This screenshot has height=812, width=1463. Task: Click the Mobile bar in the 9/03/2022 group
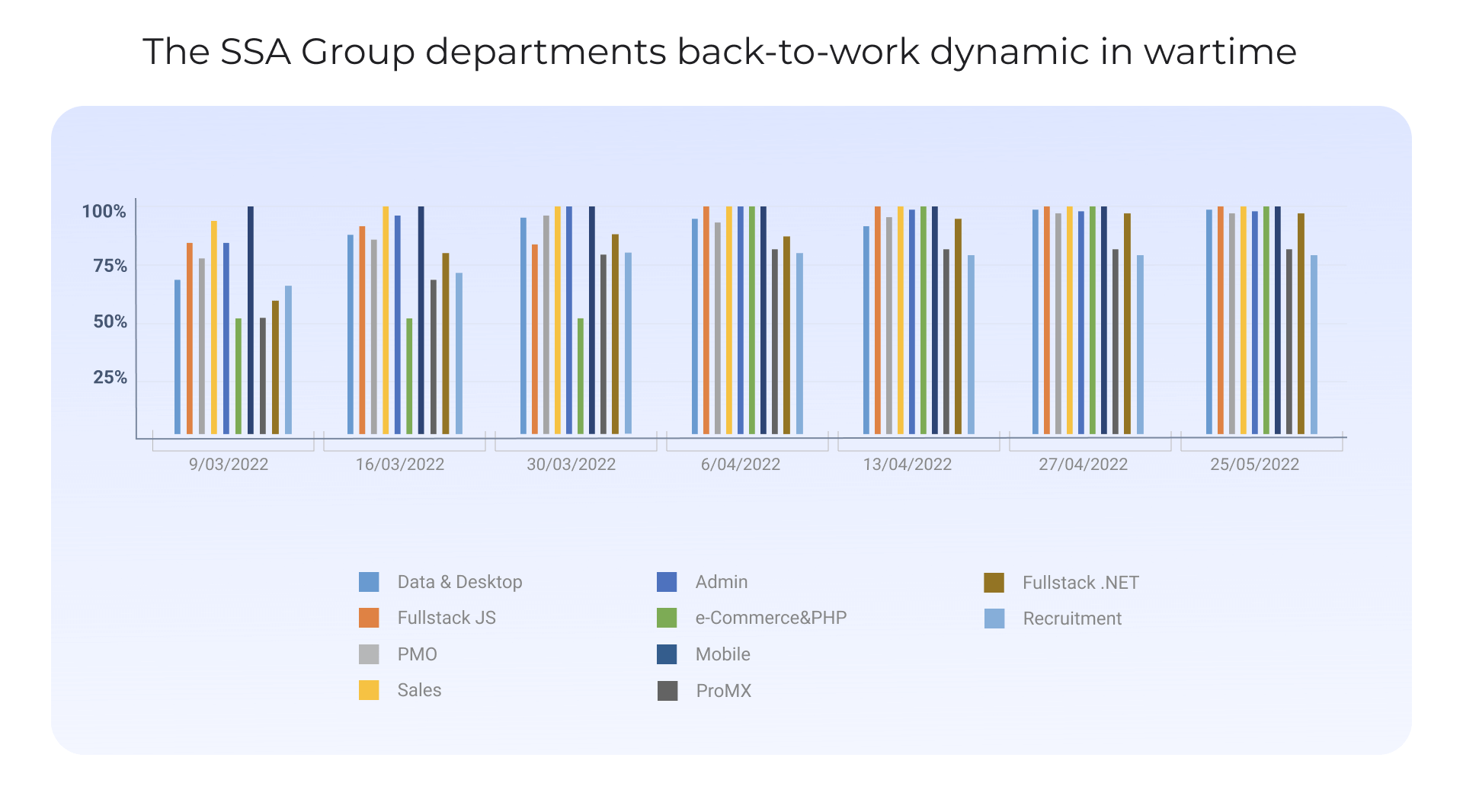pyautogui.click(x=251, y=320)
